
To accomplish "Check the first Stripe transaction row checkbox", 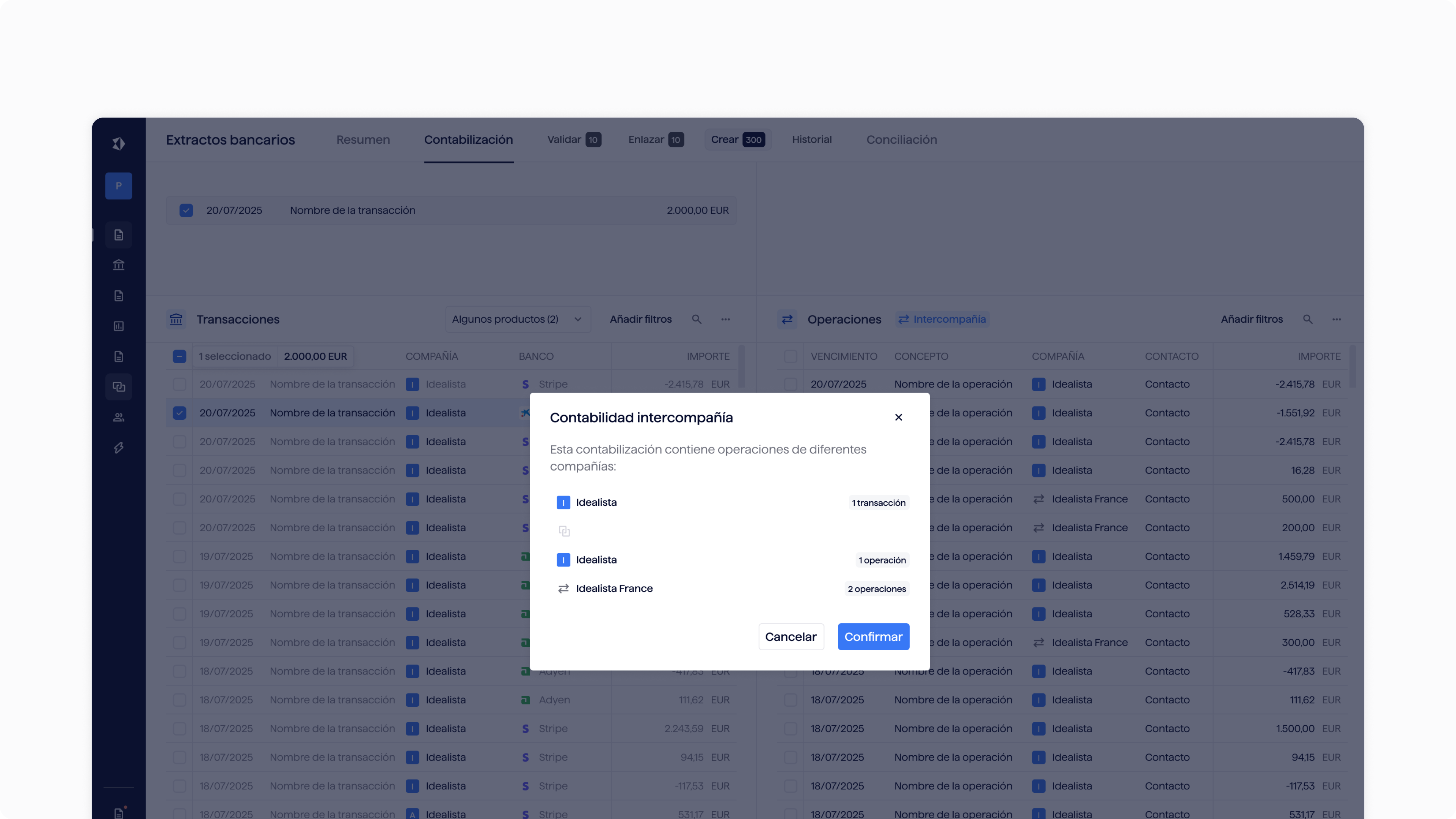I will [x=179, y=384].
